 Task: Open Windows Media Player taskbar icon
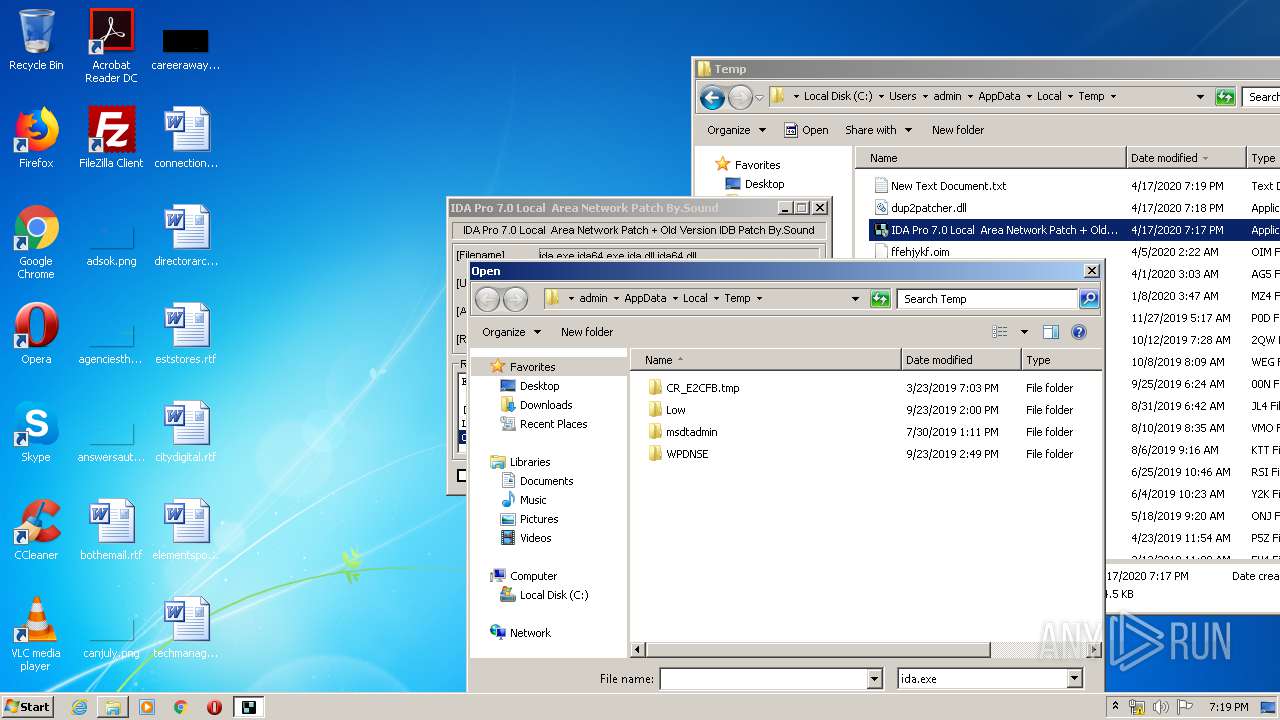147,707
